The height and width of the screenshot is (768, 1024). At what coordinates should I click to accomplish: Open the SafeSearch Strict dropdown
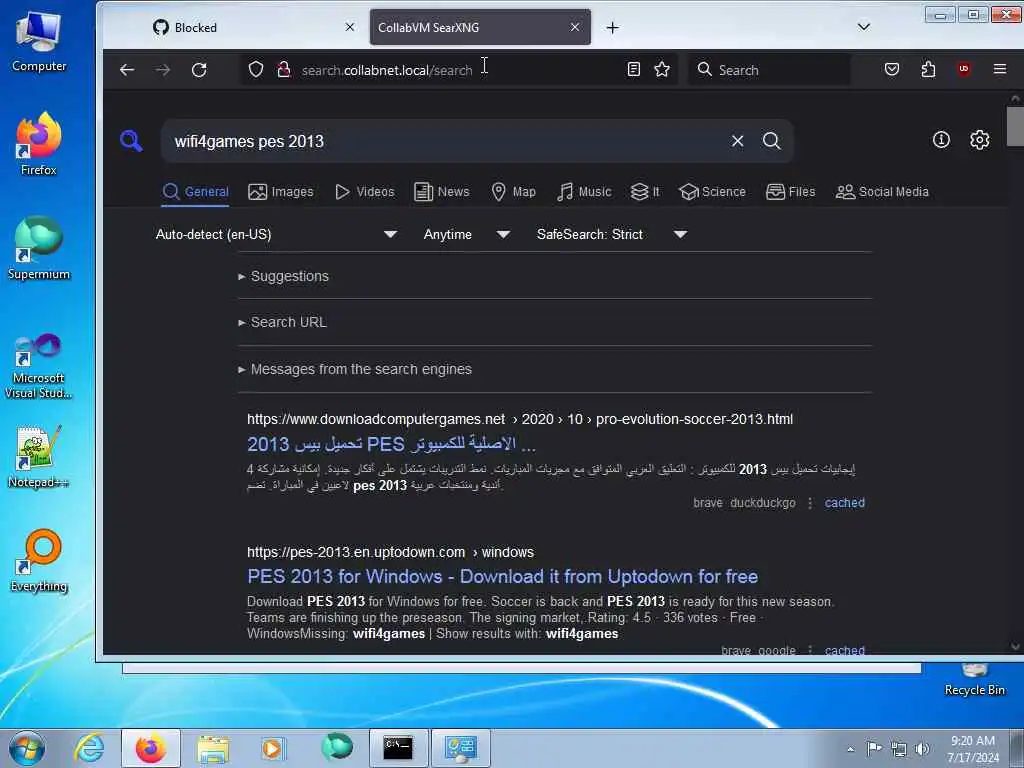(611, 234)
